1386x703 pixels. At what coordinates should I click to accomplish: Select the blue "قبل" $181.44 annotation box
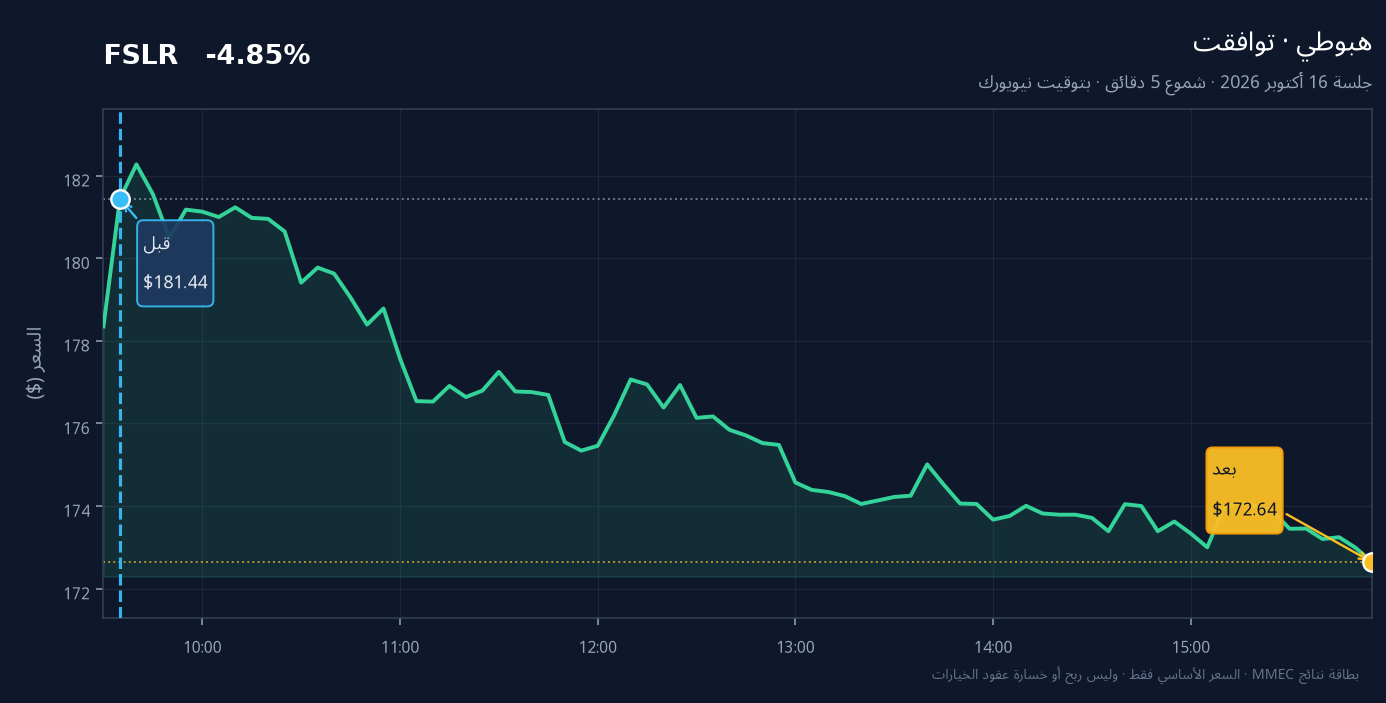(175, 263)
